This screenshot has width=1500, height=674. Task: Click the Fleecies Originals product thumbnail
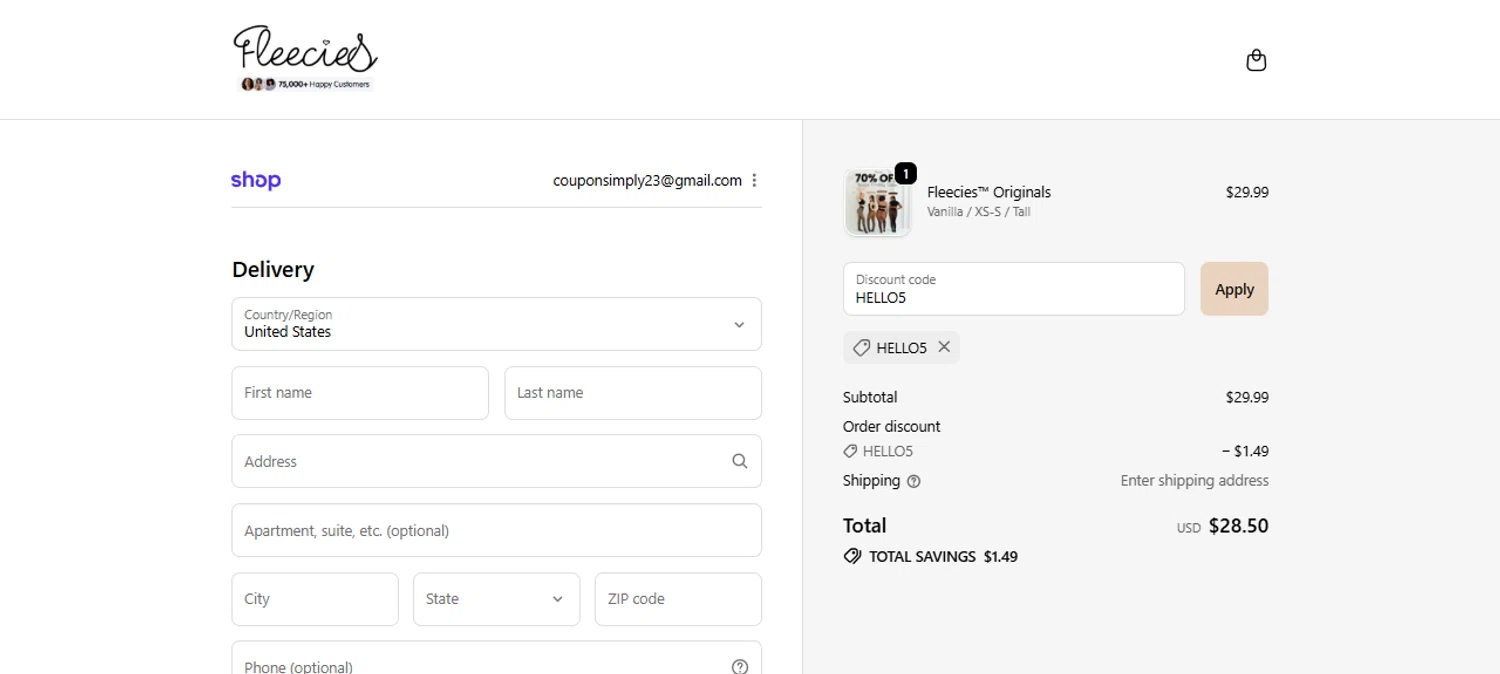[x=877, y=203]
